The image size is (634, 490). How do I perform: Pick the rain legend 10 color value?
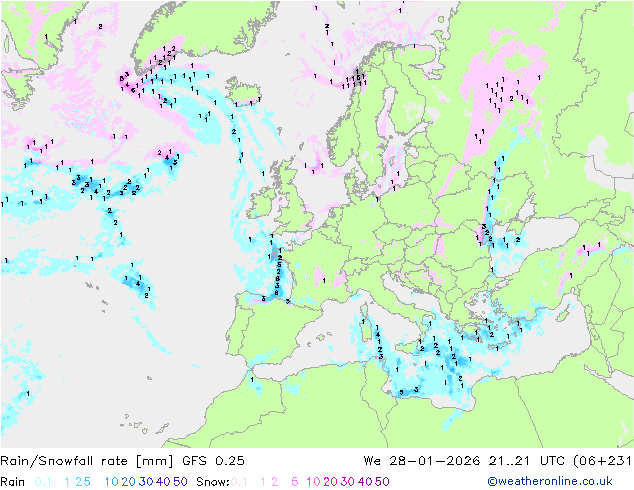(112, 482)
